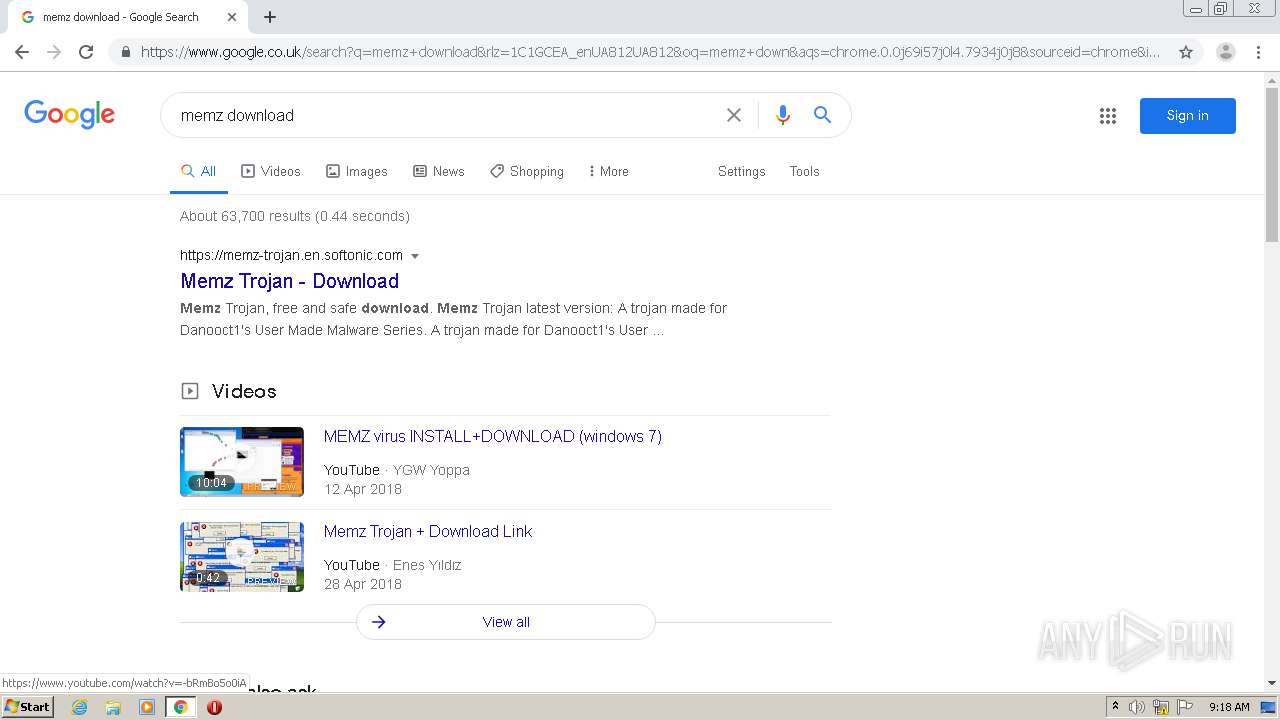This screenshot has width=1280, height=720.
Task: Open a new tab with the plus button
Action: pyautogui.click(x=270, y=17)
